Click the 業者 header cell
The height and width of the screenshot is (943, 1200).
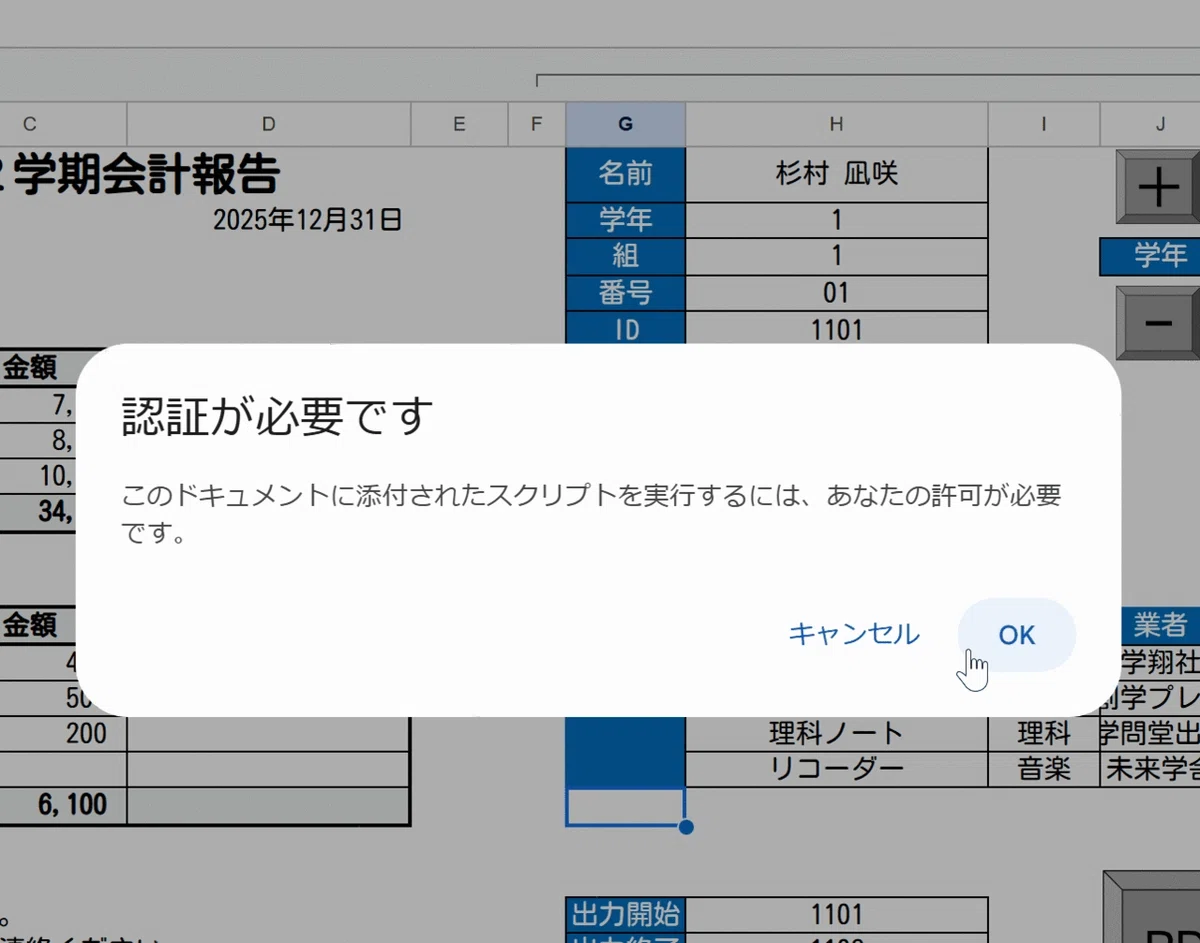click(x=1158, y=625)
